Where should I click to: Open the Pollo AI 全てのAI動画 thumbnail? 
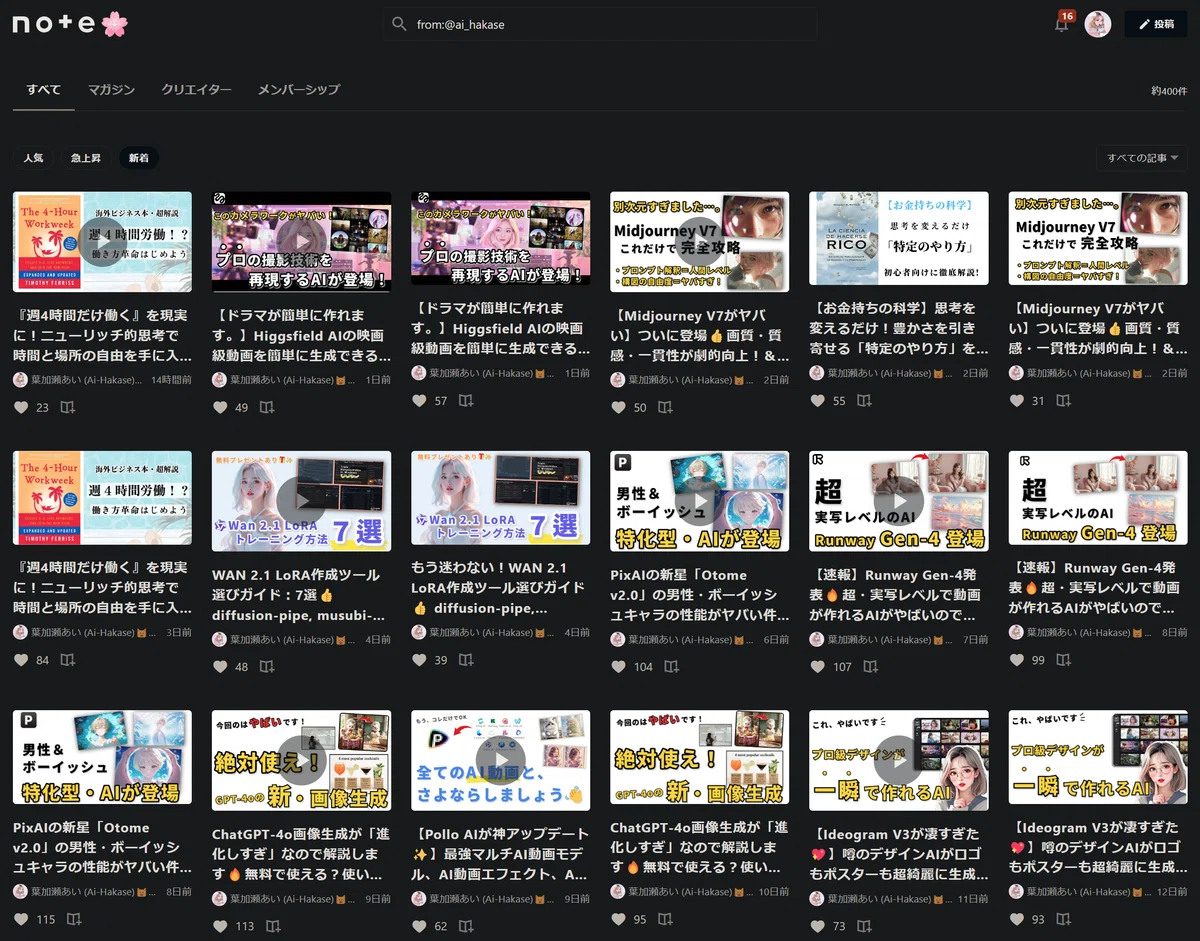(500, 760)
